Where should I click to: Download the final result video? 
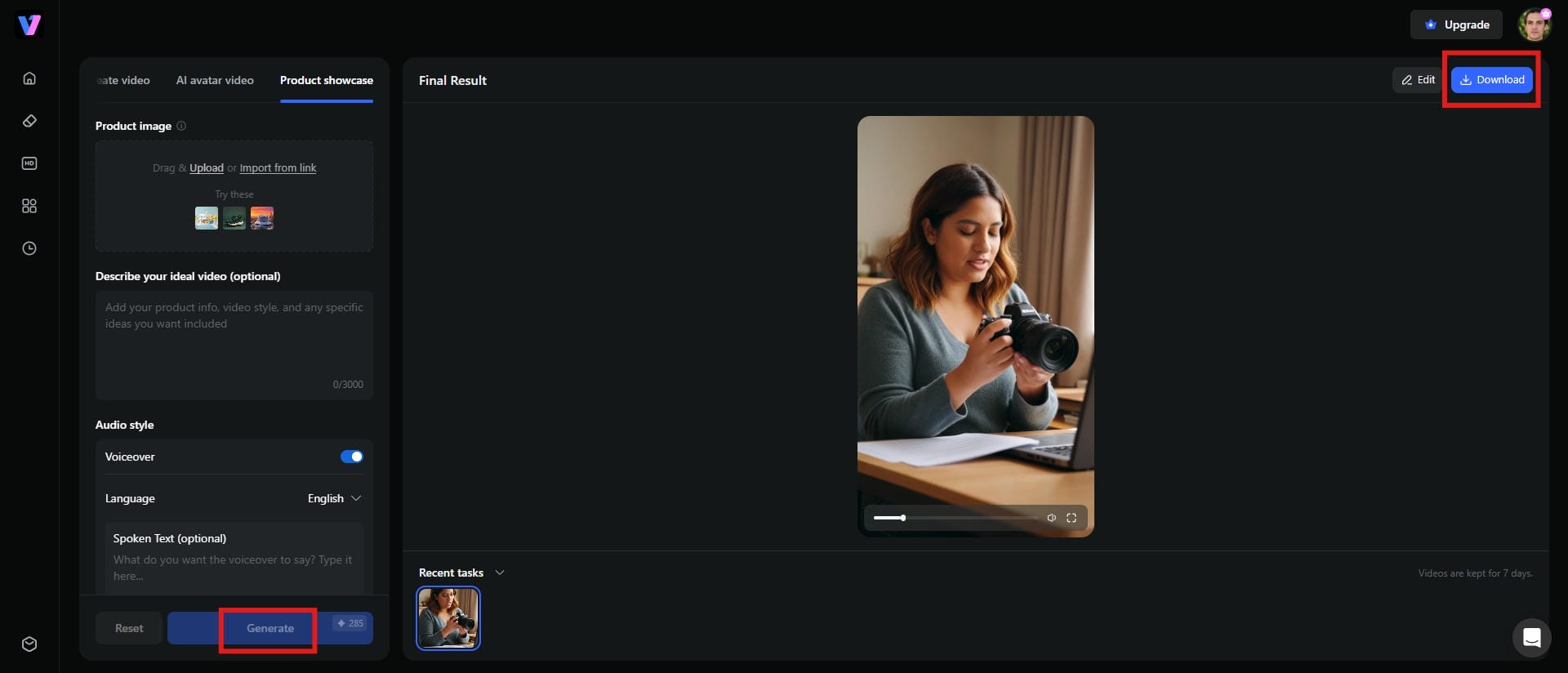1492,80
